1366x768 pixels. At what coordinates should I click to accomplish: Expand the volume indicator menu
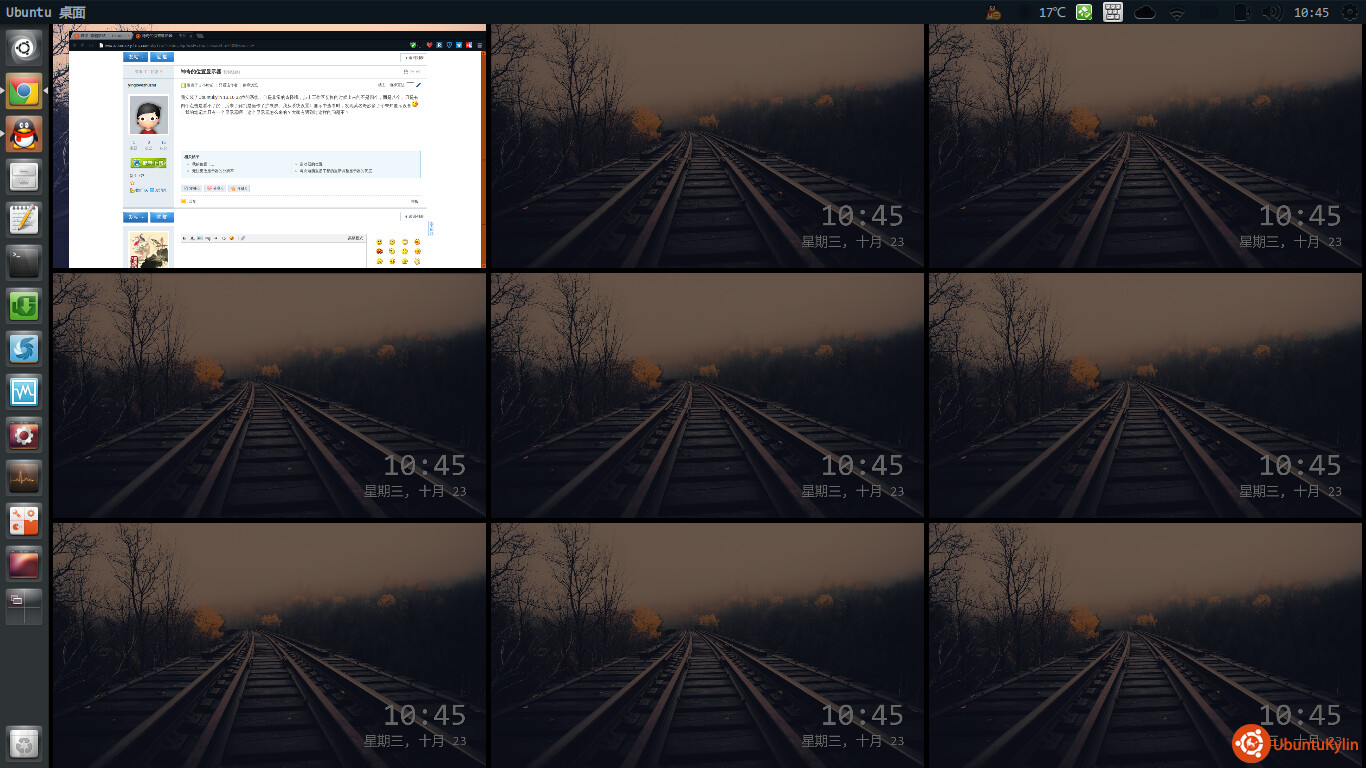click(1271, 12)
